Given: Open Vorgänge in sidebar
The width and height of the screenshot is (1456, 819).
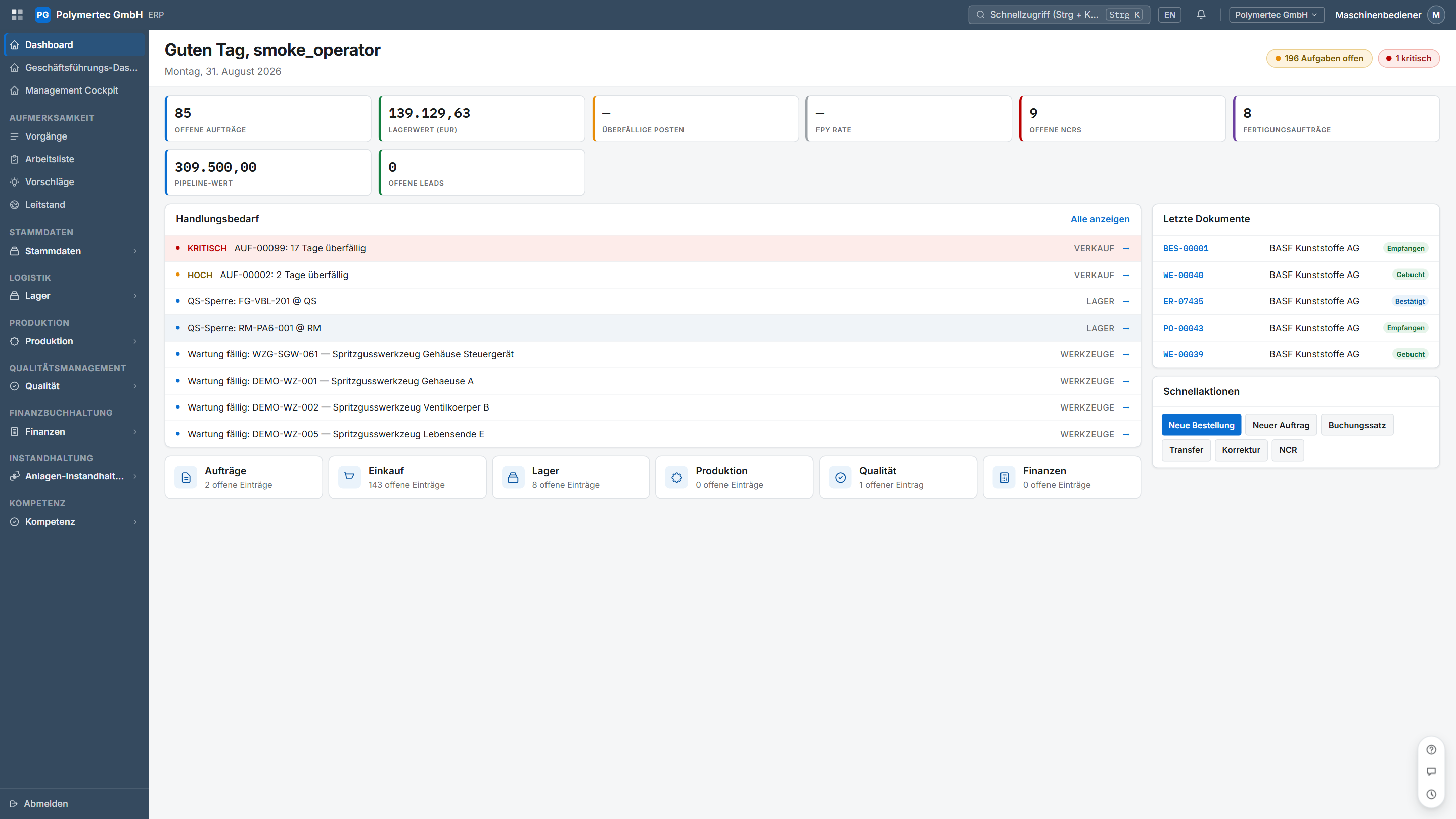Looking at the screenshot, I should pyautogui.click(x=74, y=136).
